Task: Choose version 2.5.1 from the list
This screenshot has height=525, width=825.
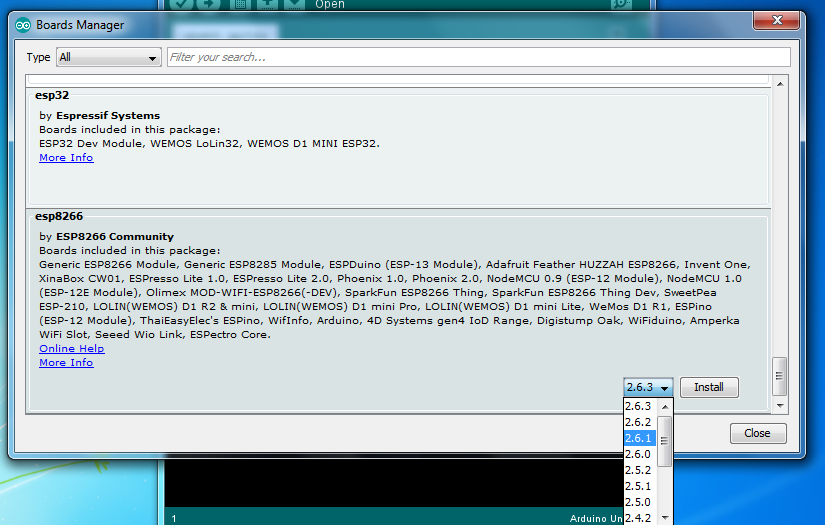Action: coord(640,486)
